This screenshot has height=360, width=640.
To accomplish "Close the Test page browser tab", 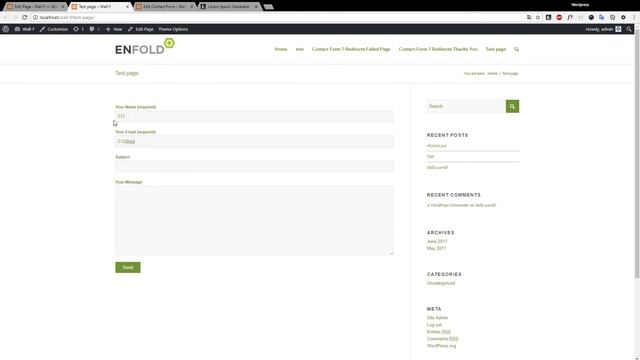I will [127, 7].
